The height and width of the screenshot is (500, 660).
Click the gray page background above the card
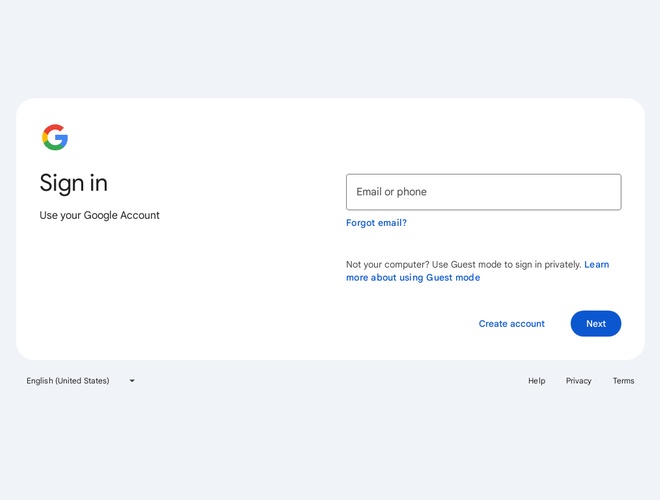330,50
